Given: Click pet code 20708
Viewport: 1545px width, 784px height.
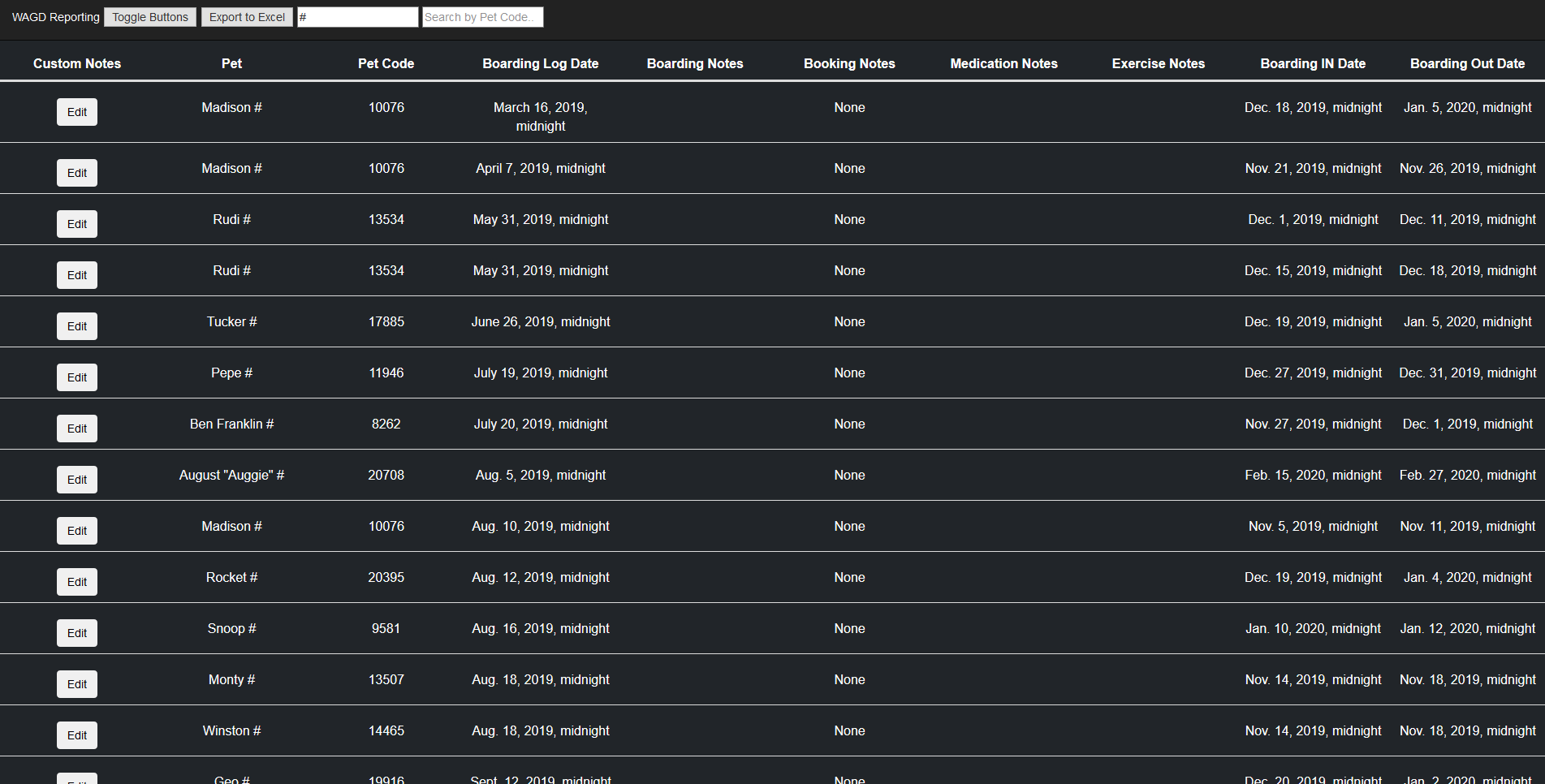Looking at the screenshot, I should click(386, 475).
